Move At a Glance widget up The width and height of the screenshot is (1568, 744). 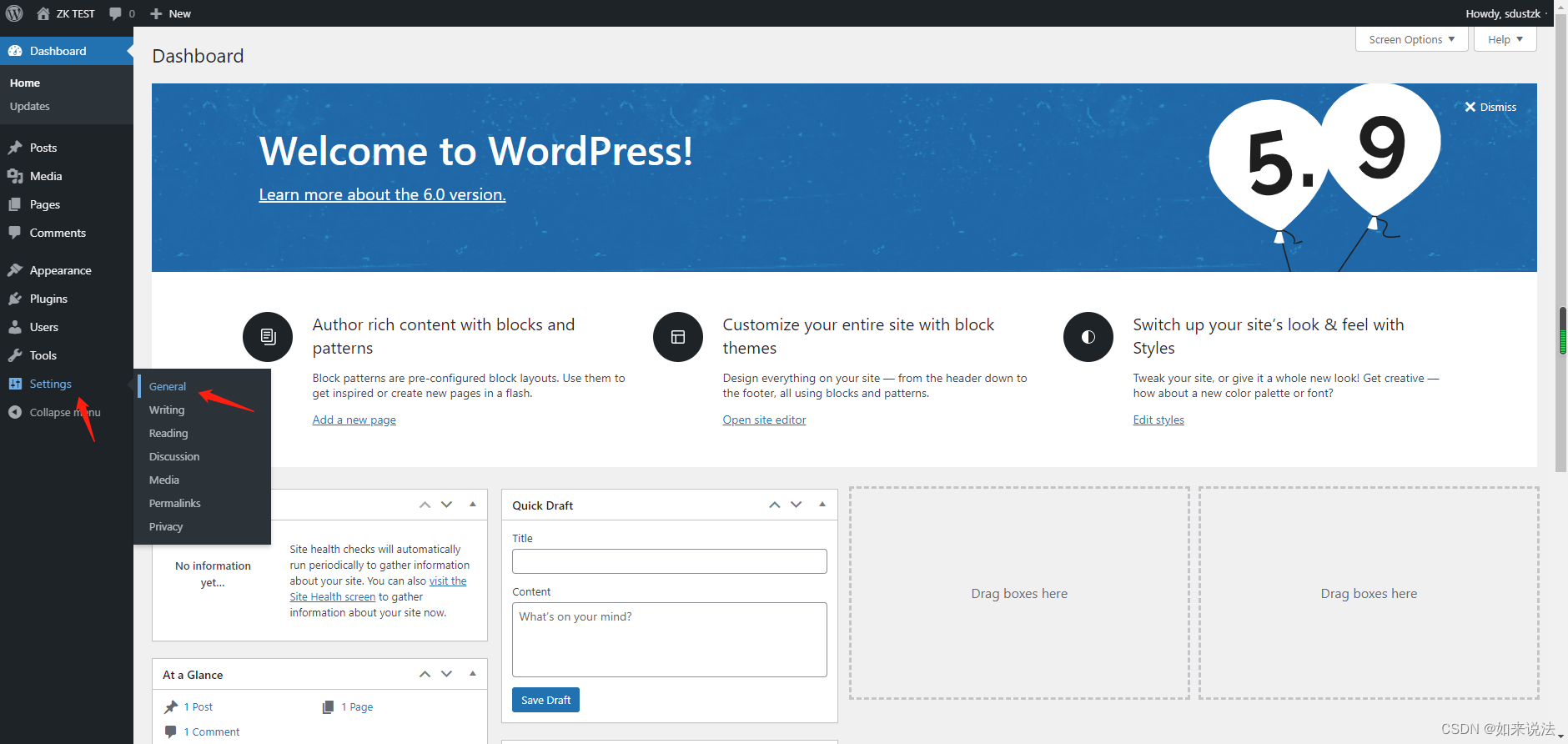pos(425,674)
